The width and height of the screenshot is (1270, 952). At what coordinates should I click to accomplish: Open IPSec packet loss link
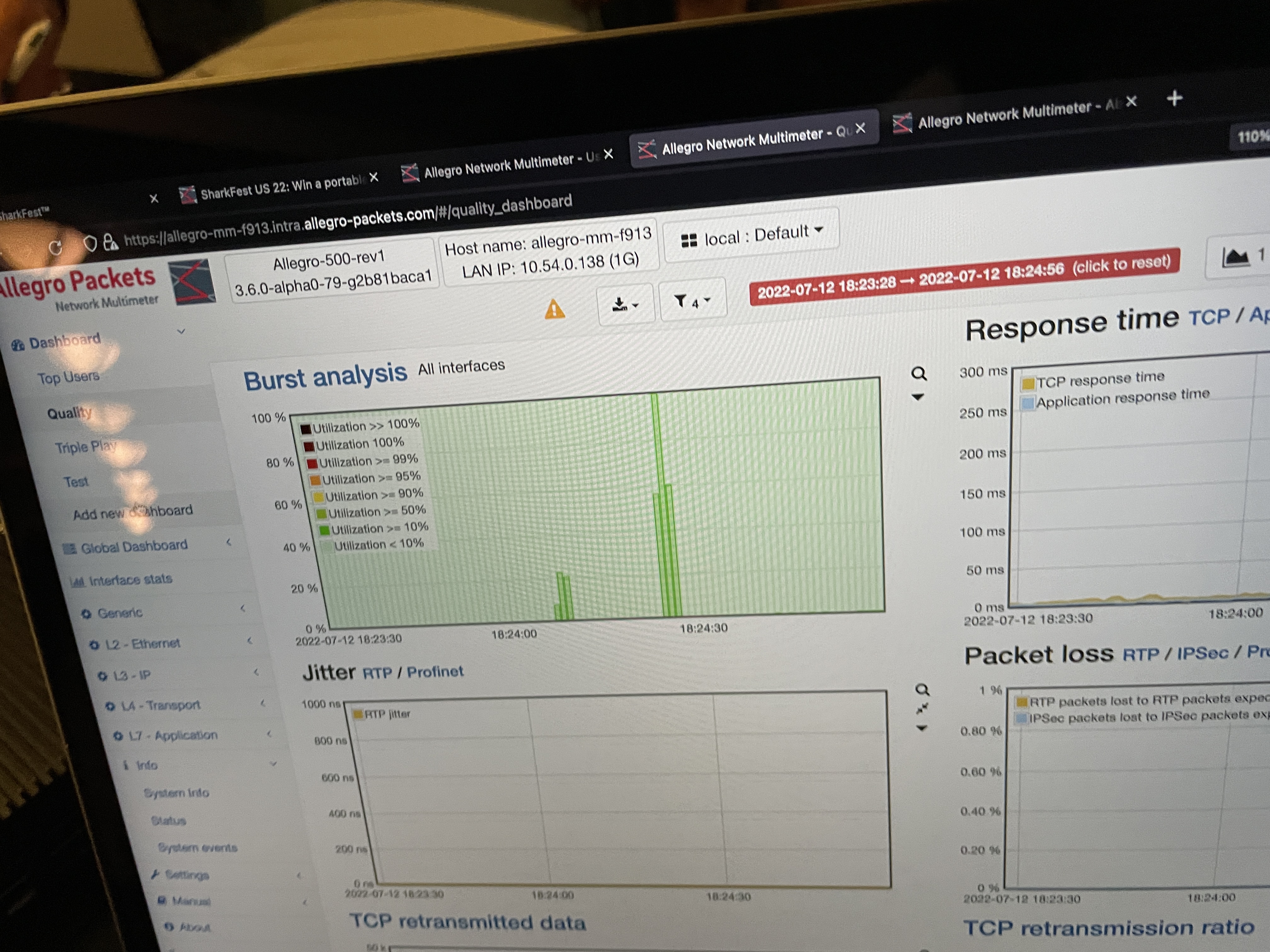click(1202, 653)
